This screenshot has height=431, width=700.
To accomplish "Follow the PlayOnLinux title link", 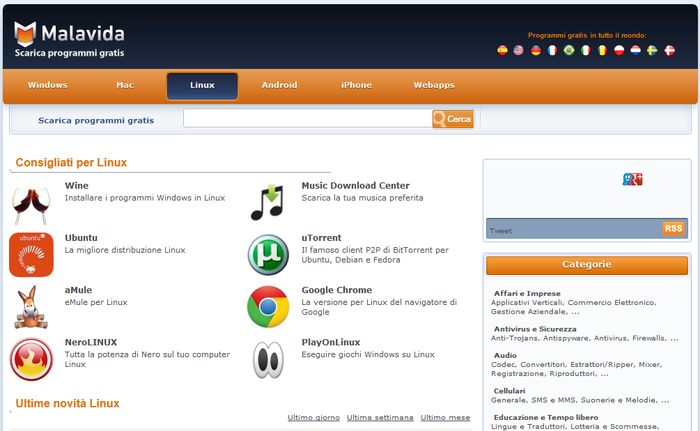I will pyautogui.click(x=331, y=342).
